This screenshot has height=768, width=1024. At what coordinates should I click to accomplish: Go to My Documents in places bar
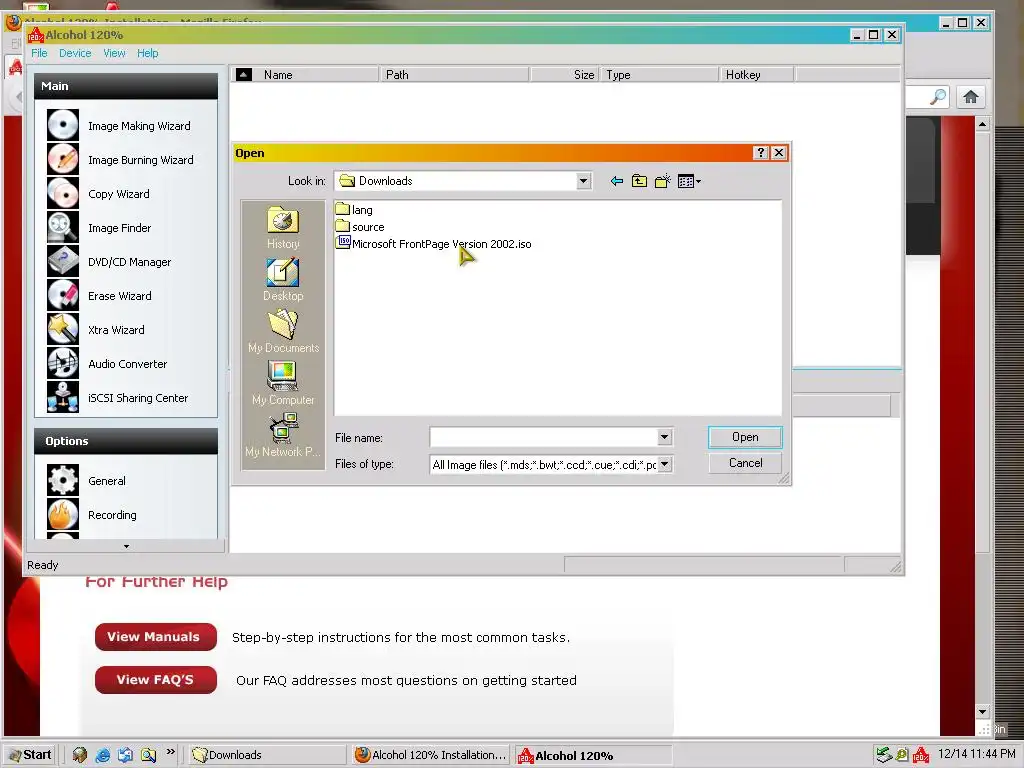click(283, 332)
